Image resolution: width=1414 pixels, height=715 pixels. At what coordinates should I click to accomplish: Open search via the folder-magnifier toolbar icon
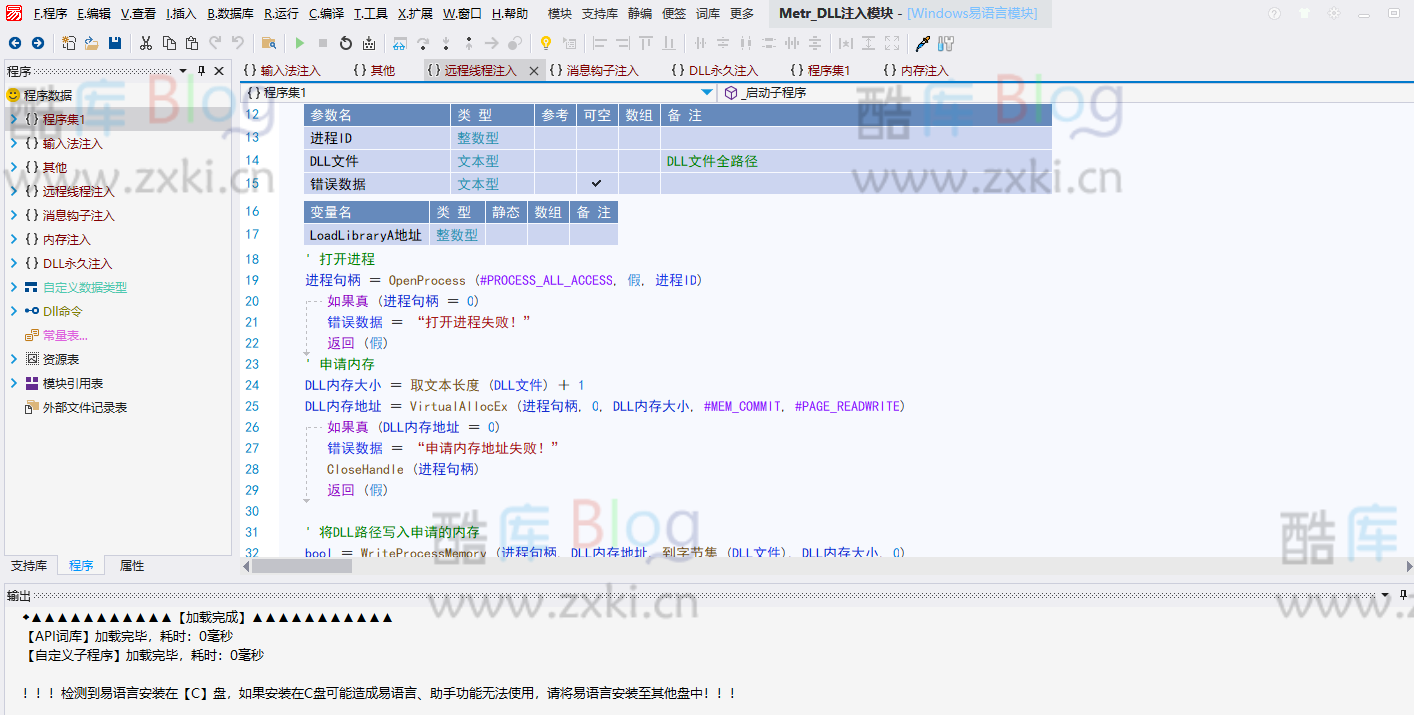268,43
